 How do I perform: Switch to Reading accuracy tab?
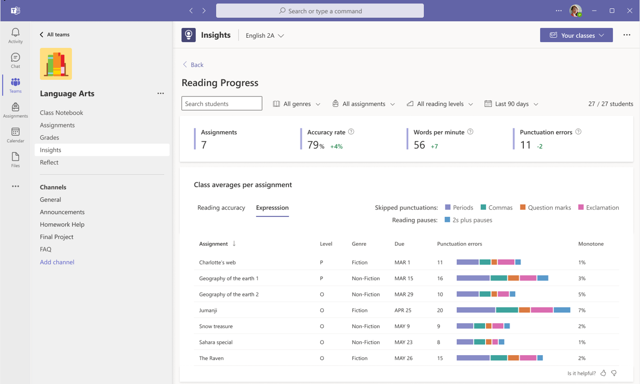click(x=221, y=208)
